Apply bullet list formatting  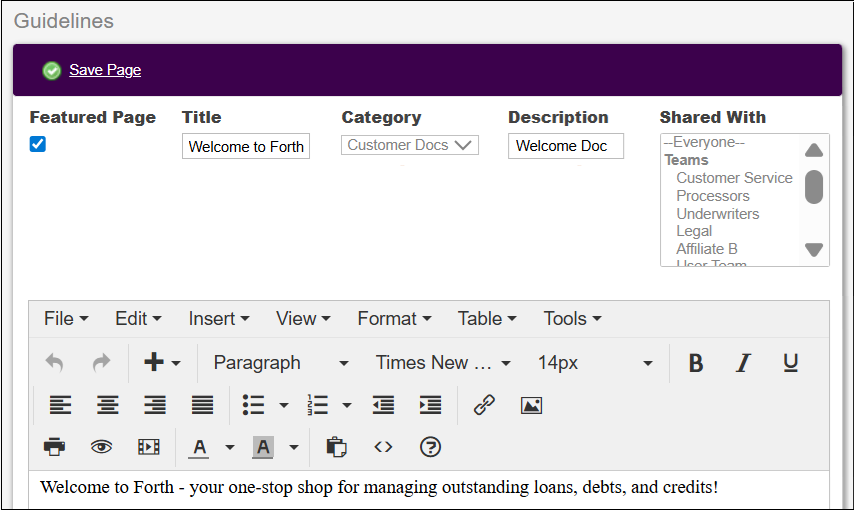253,405
